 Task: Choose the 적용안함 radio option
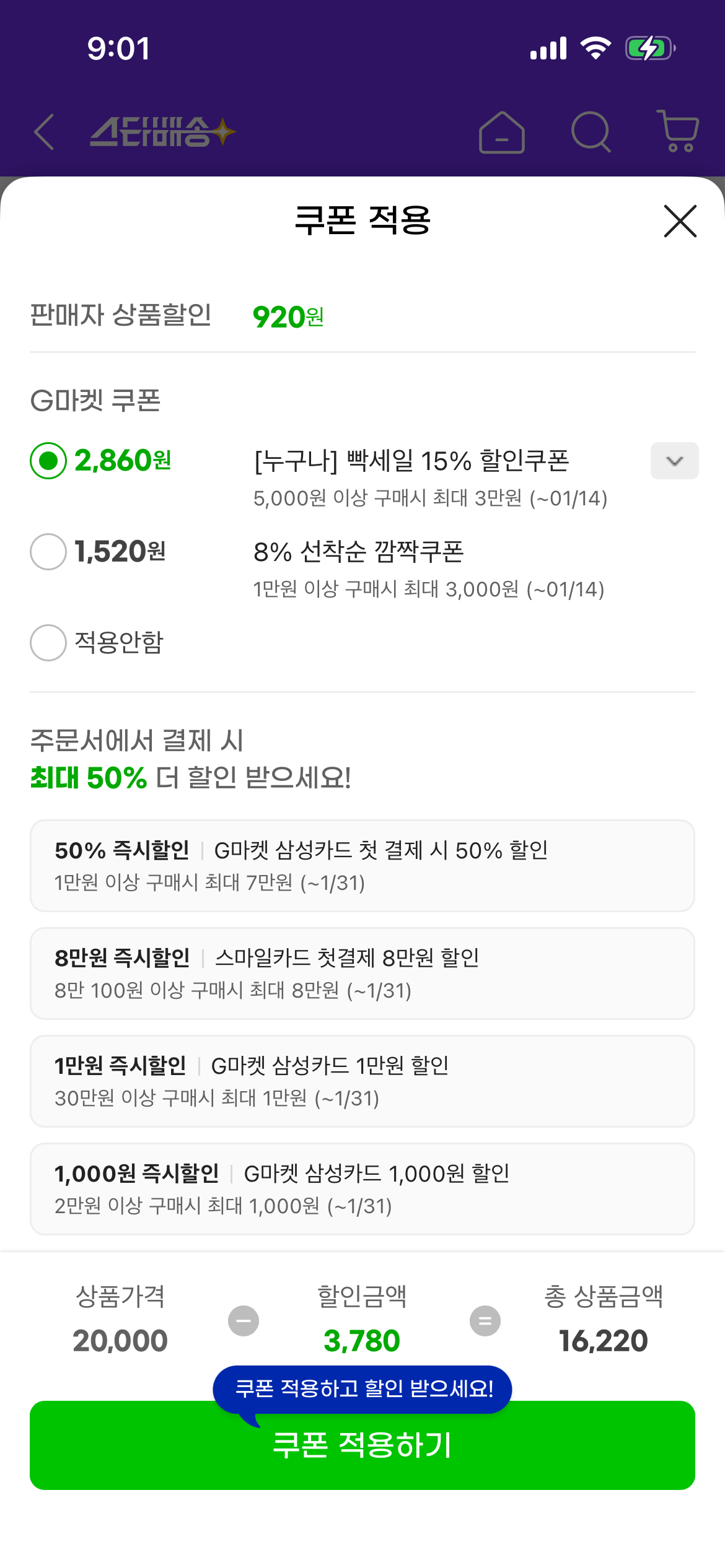pos(48,642)
